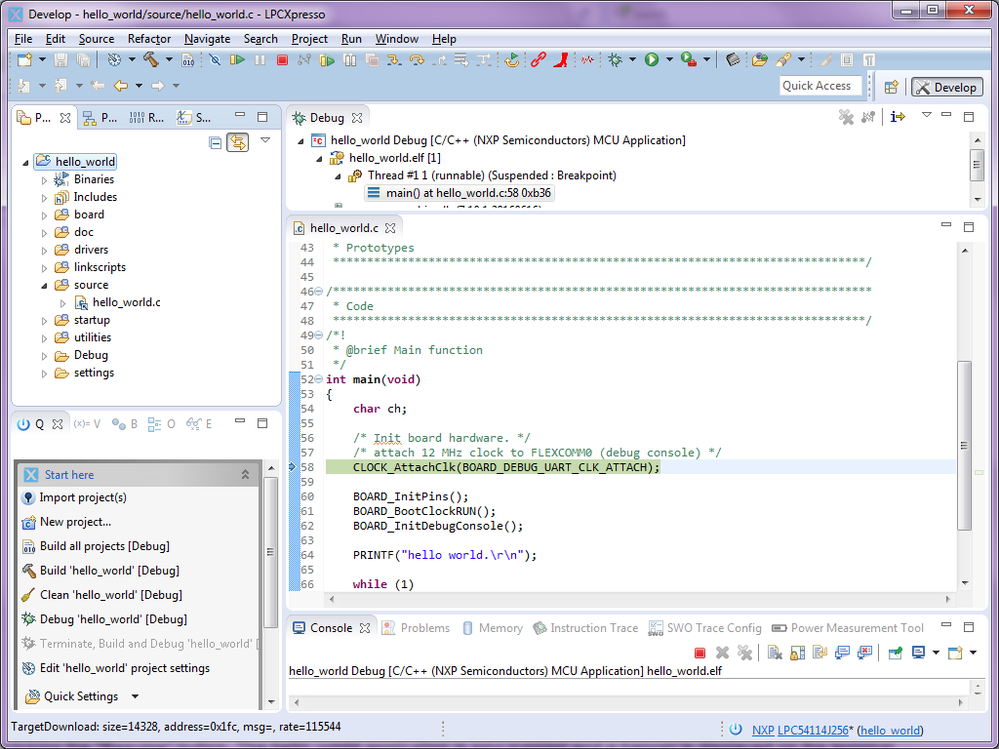Open project explorer View Menu triangle
The height and width of the screenshot is (749, 999).
266,140
